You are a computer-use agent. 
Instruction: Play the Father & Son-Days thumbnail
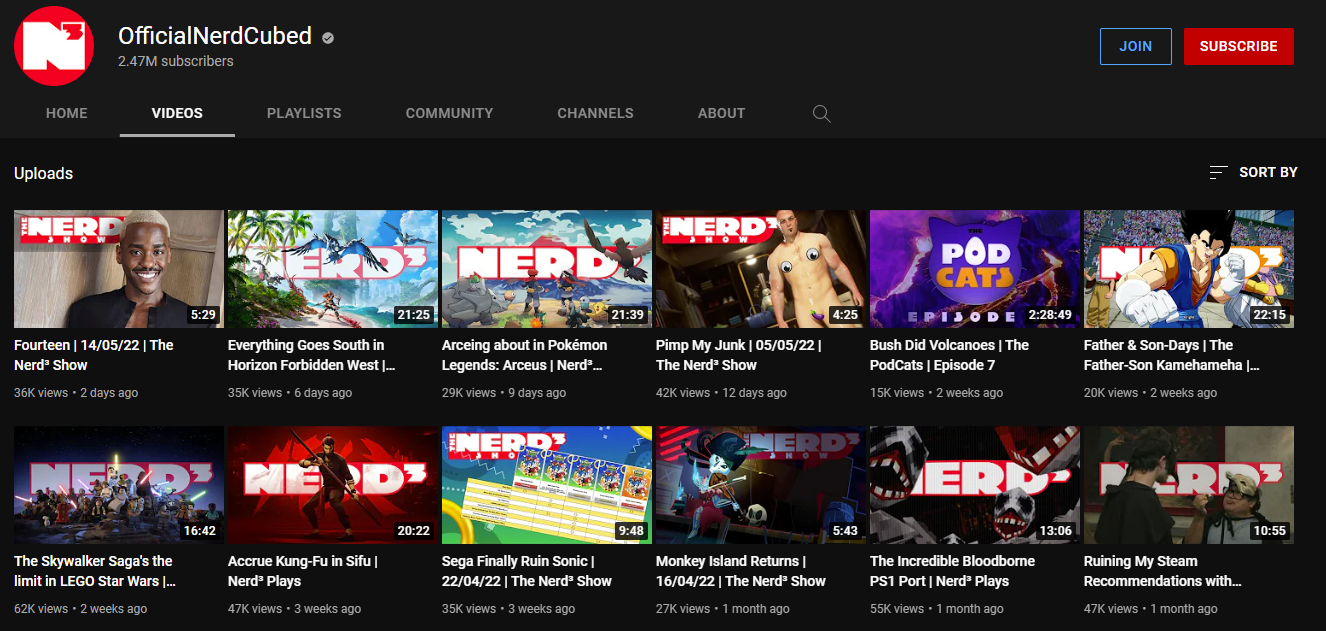coord(1189,269)
